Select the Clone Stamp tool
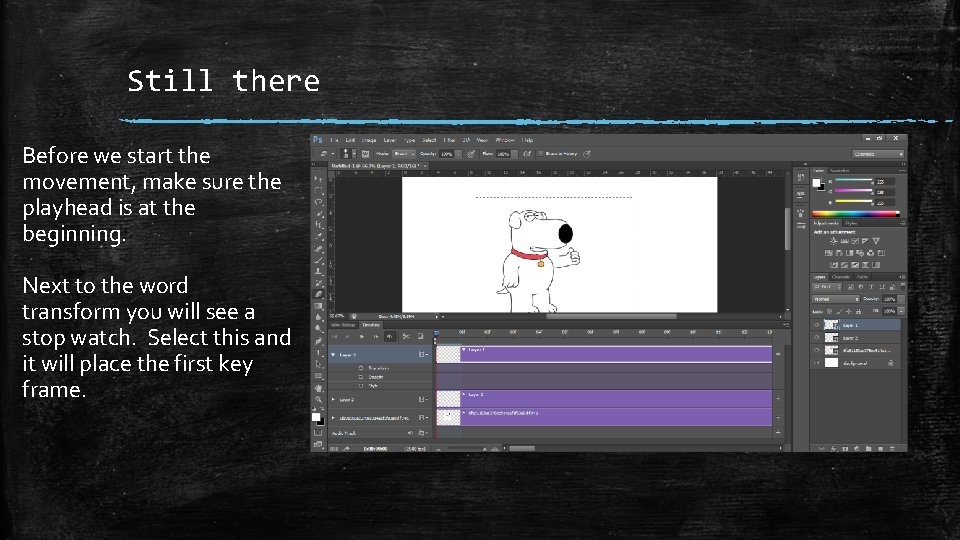This screenshot has height=540, width=960. tap(319, 271)
